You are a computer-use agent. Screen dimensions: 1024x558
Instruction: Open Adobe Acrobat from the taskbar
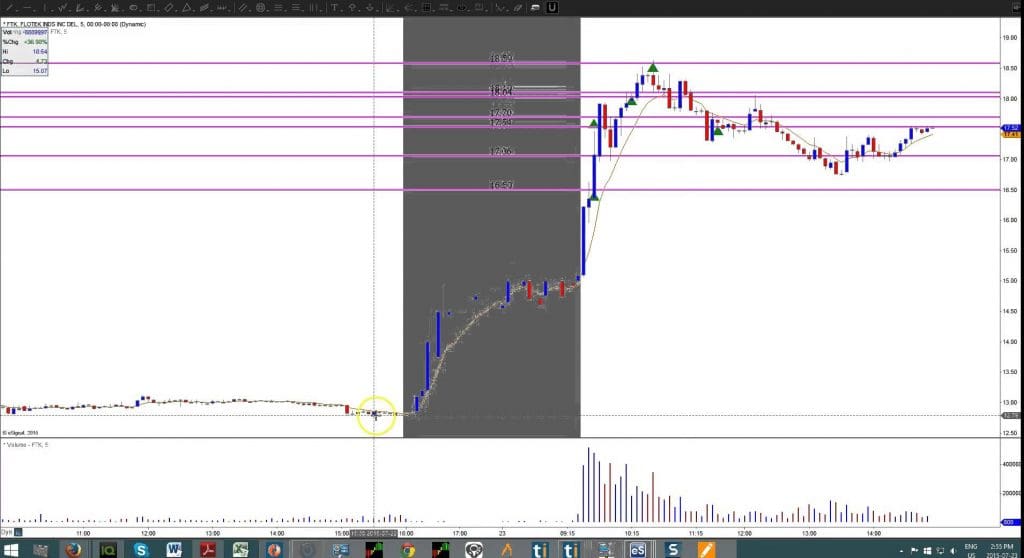pos(208,550)
